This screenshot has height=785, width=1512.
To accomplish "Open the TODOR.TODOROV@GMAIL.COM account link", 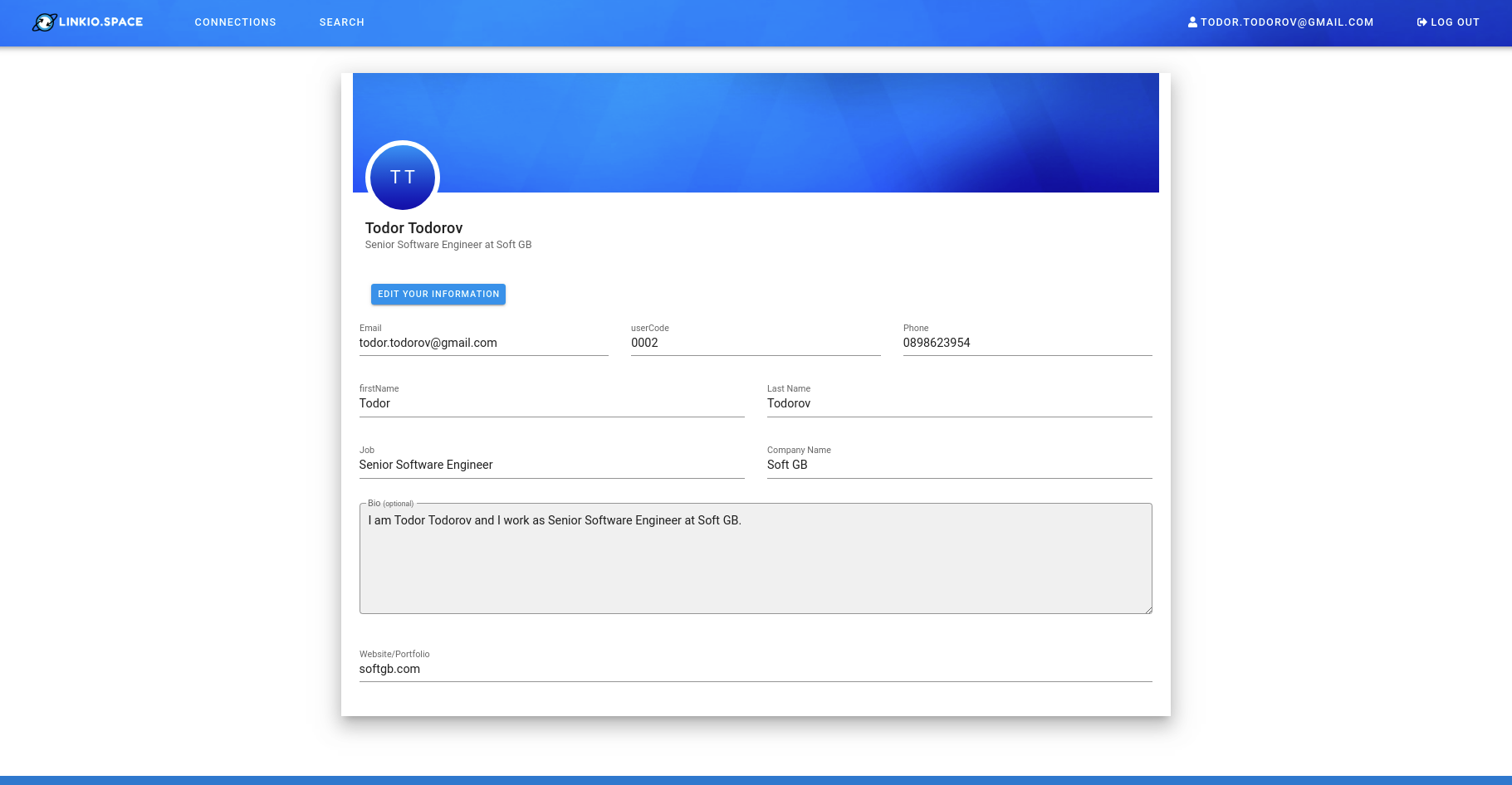I will pyautogui.click(x=1280, y=22).
